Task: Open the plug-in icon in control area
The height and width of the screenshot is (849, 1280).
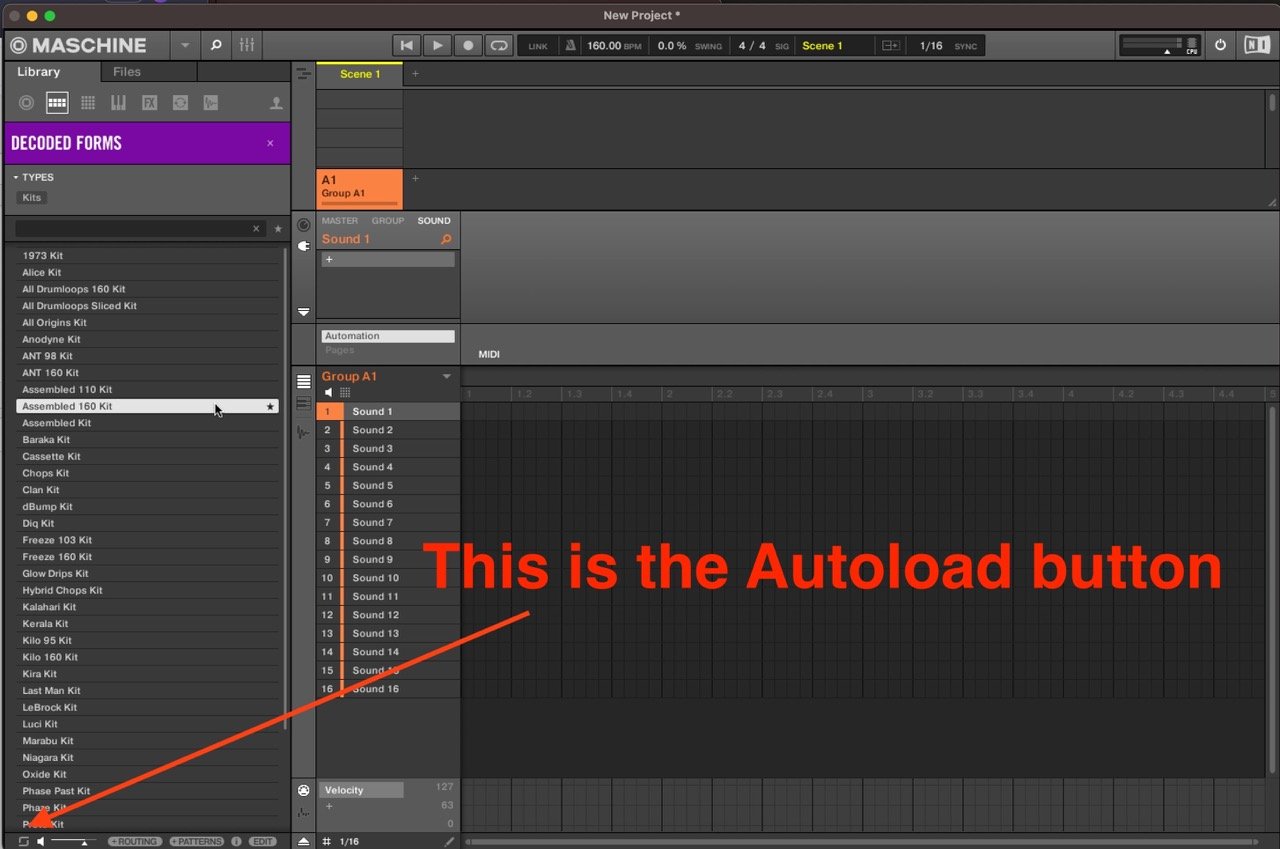Action: point(304,246)
